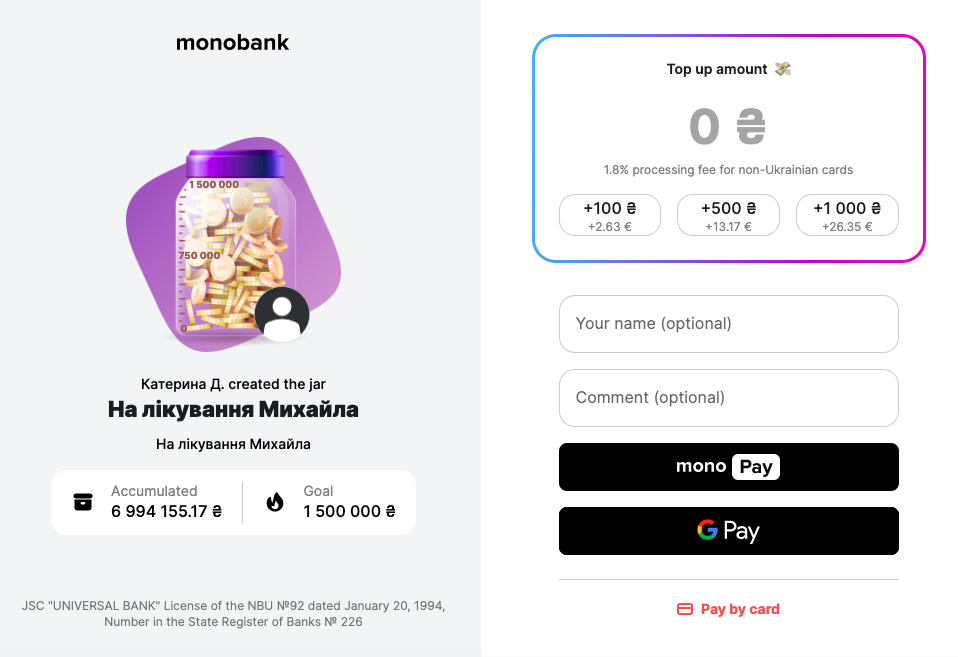
Task: Click the coin jar illustration
Action: (235, 243)
